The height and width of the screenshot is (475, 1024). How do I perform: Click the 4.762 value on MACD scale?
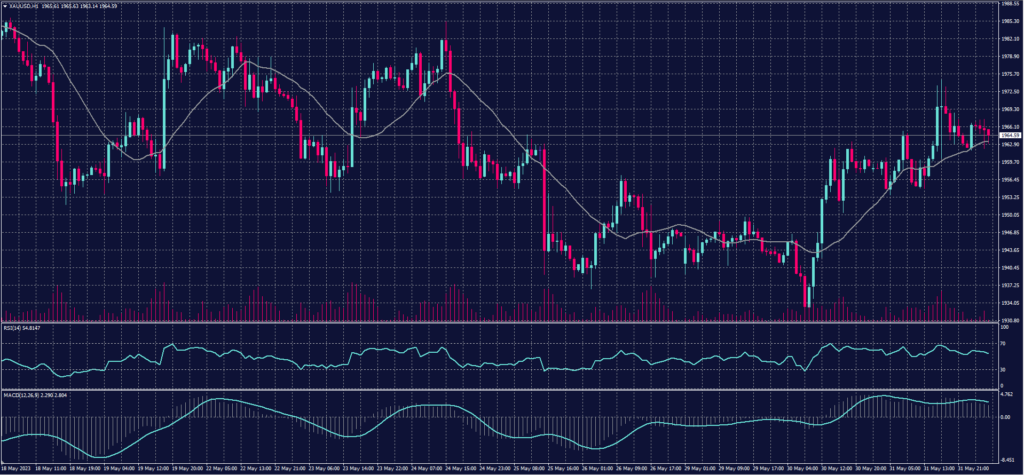1007,396
